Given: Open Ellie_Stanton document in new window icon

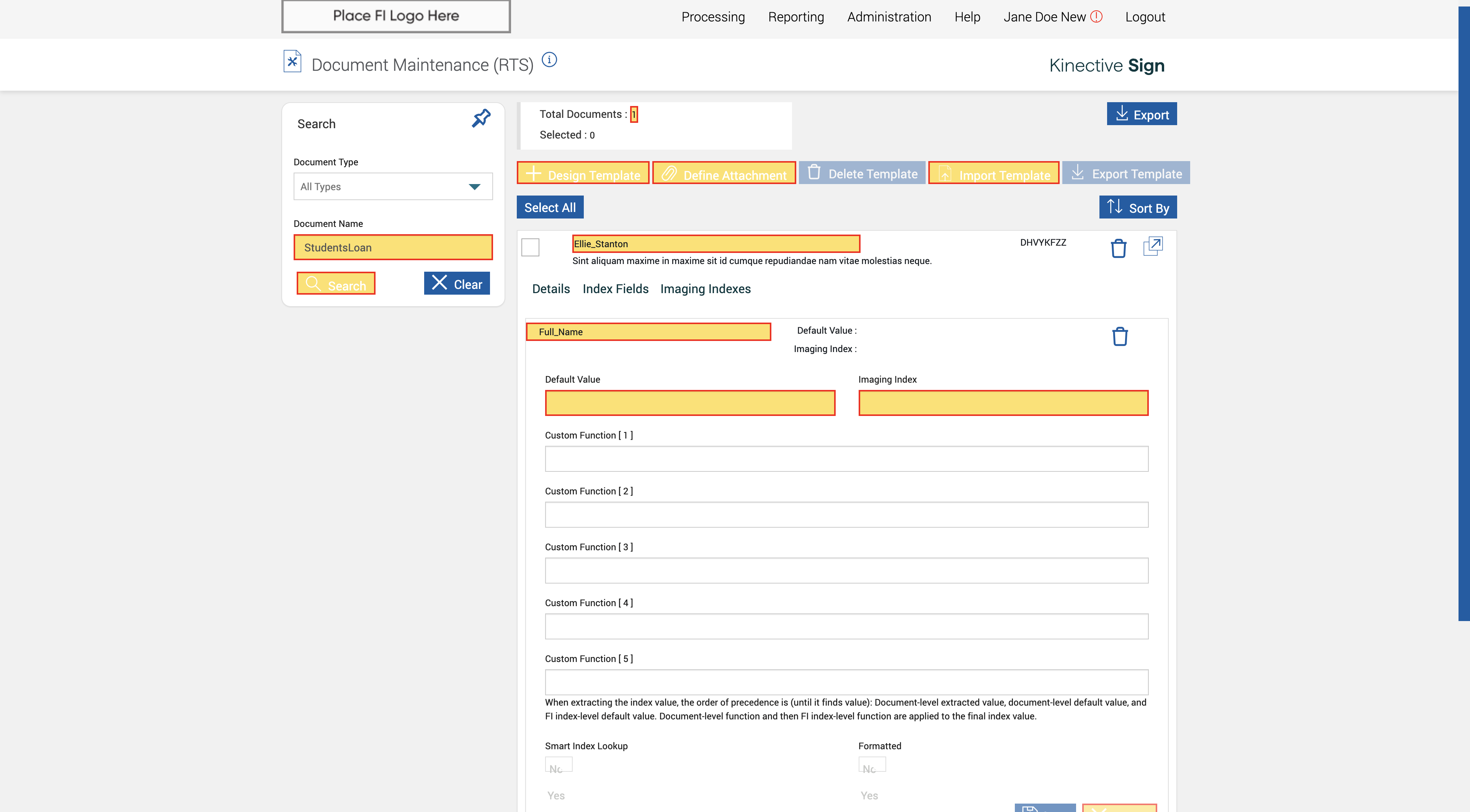Looking at the screenshot, I should click(1153, 246).
